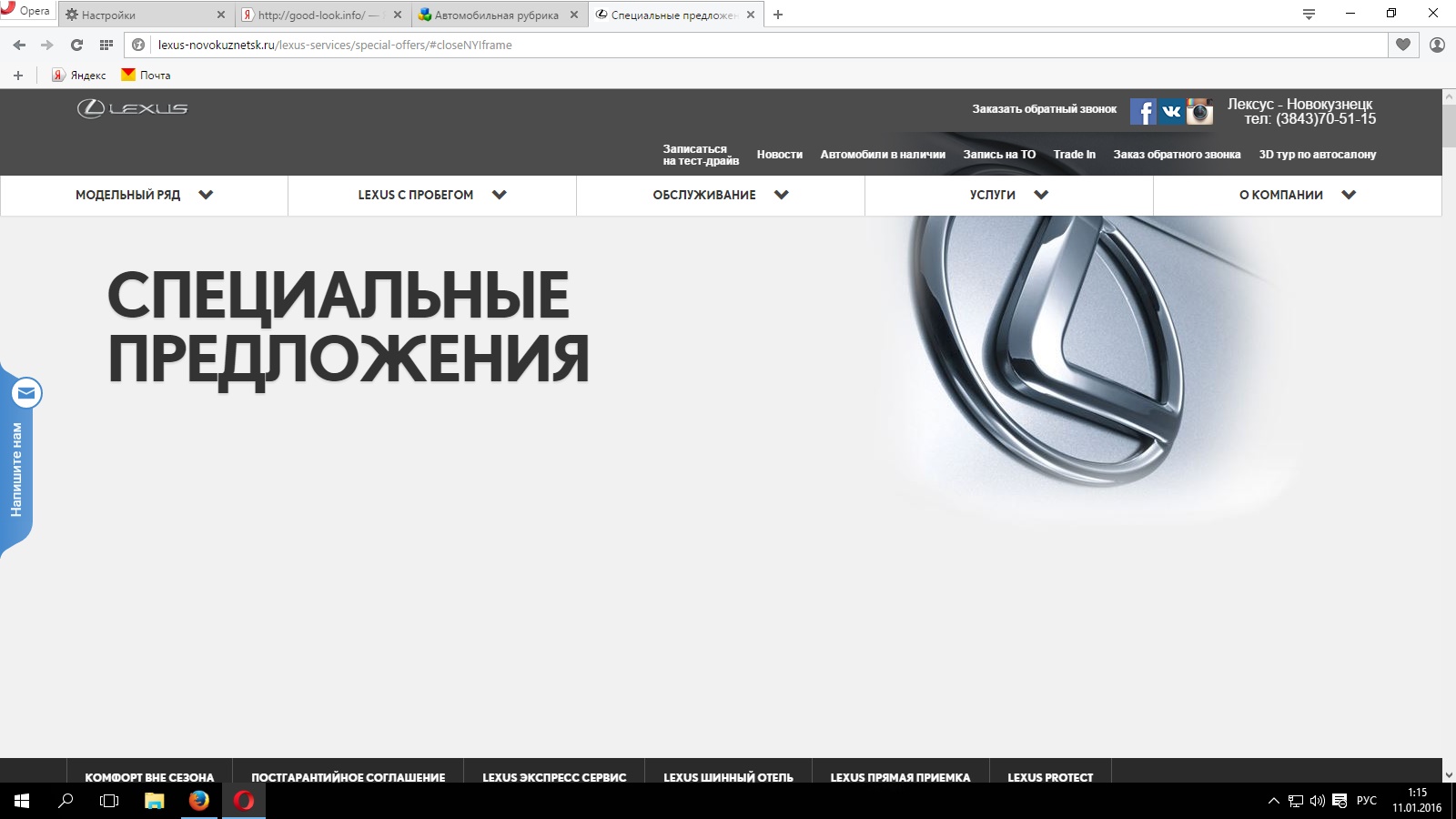Screen dimensions: 1456x819
Task: Open the Почта bookmark
Action: click(x=146, y=76)
